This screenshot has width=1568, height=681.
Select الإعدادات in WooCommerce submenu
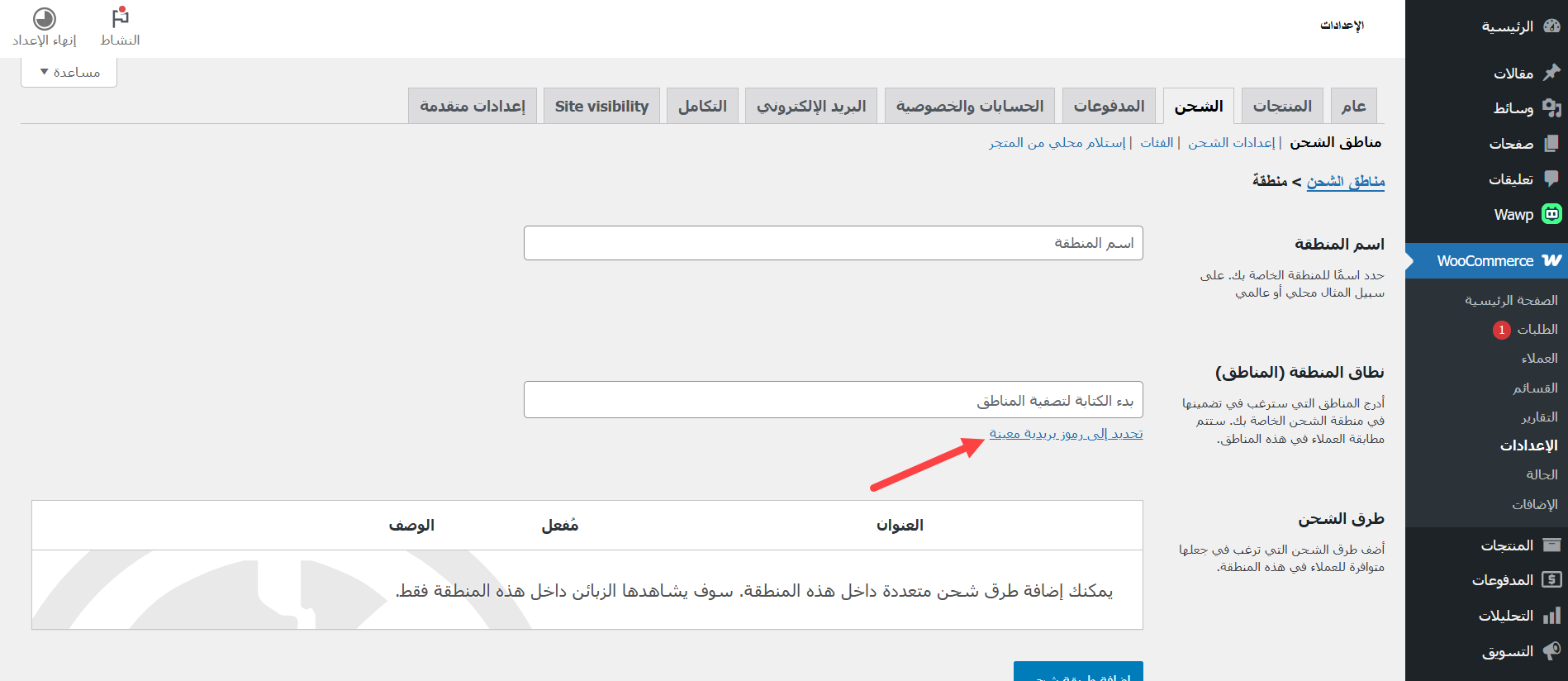pos(1529,445)
